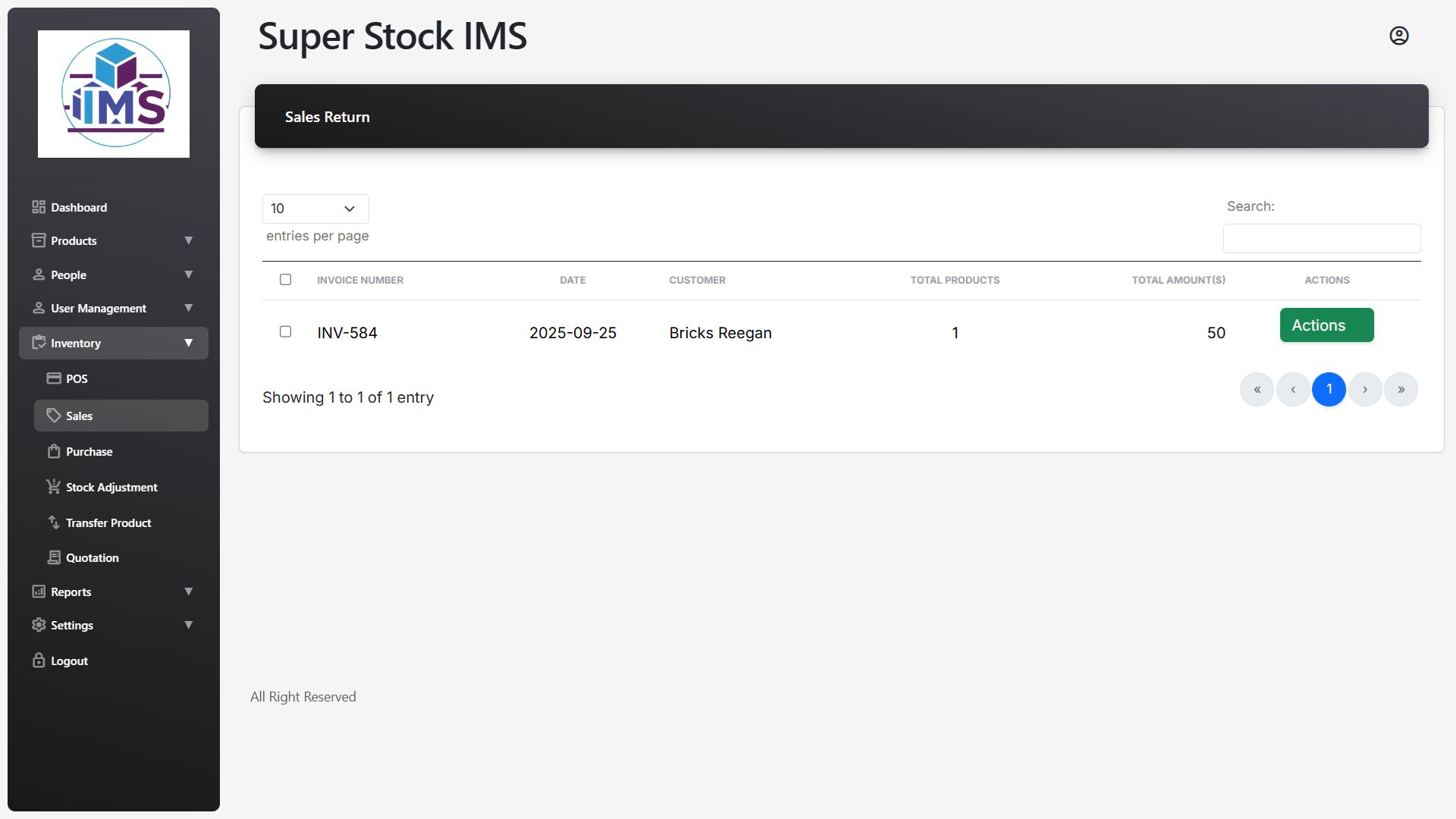This screenshot has width=1456, height=819.
Task: Click the Stock Adjustment cart icon
Action: [54, 487]
